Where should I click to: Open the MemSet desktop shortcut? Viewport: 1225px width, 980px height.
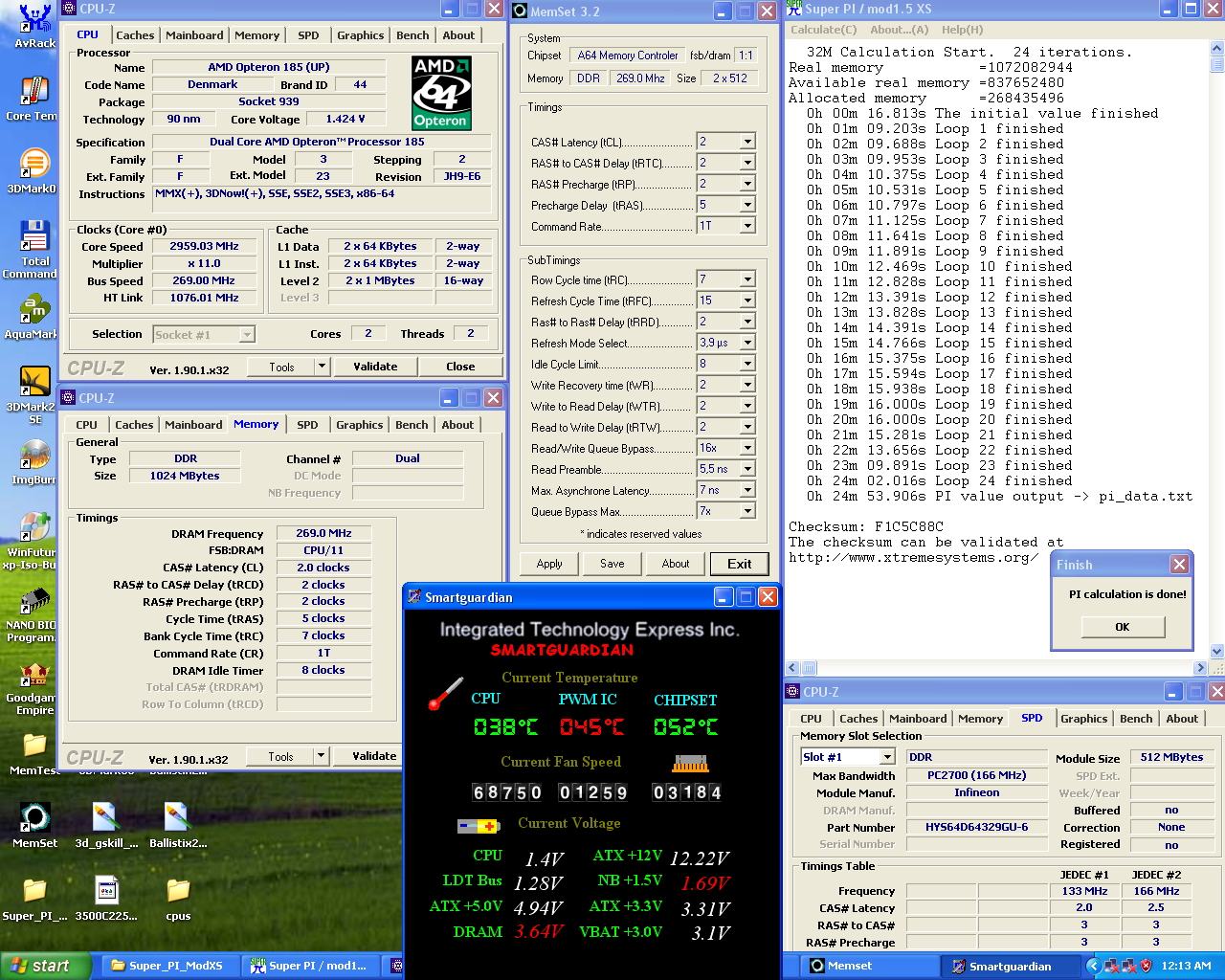tap(34, 825)
